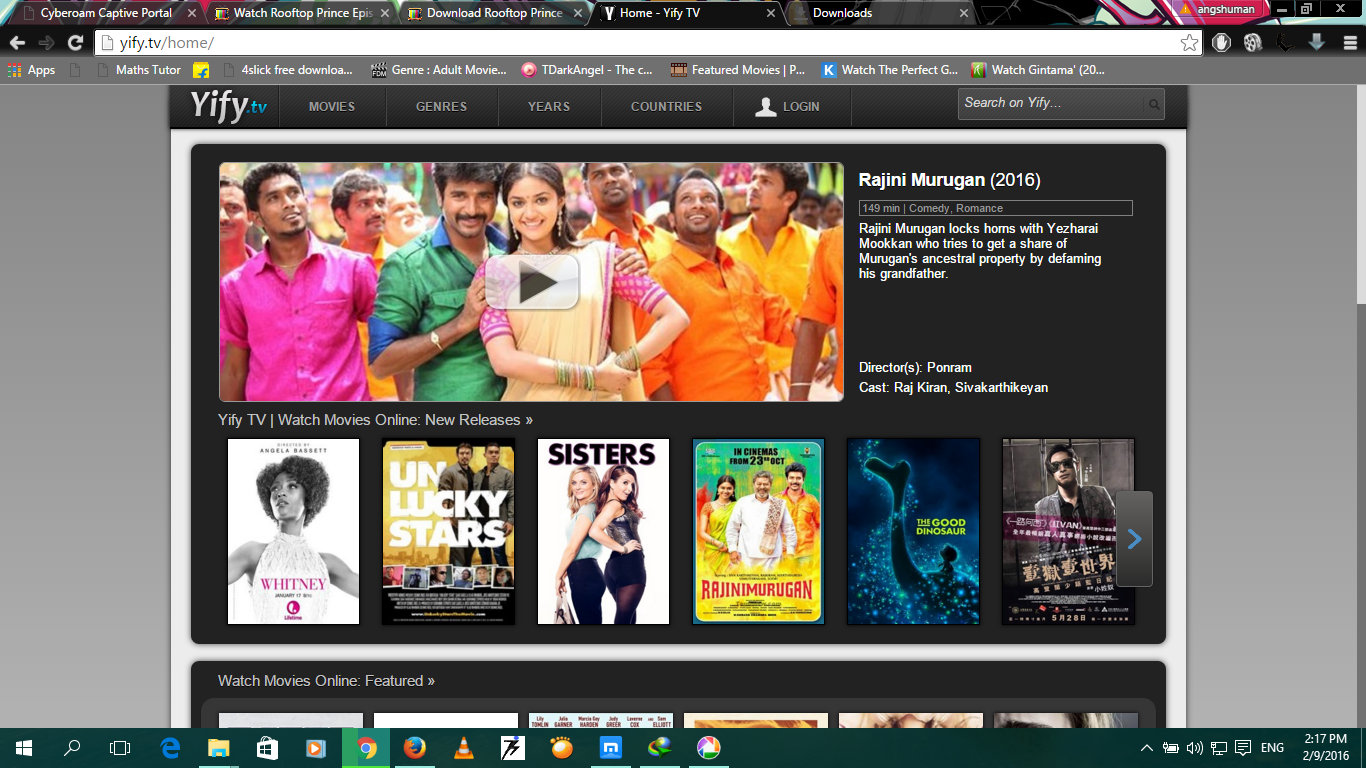The width and height of the screenshot is (1366, 768).
Task: Select MOVIES in the navigation bar
Action: pyautogui.click(x=332, y=106)
